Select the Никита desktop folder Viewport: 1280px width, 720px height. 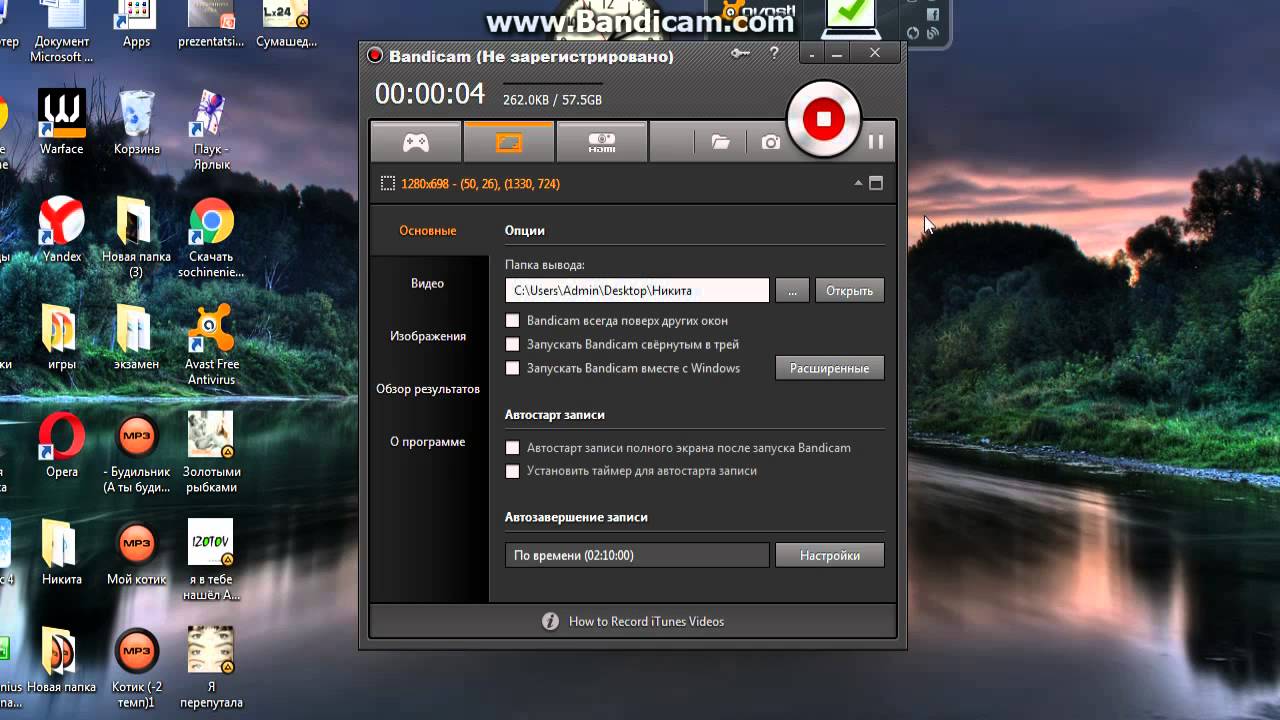pos(62,553)
